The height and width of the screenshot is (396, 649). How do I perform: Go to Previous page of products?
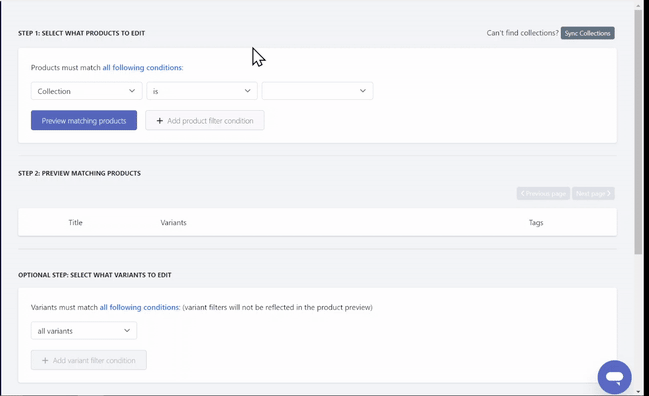543,193
